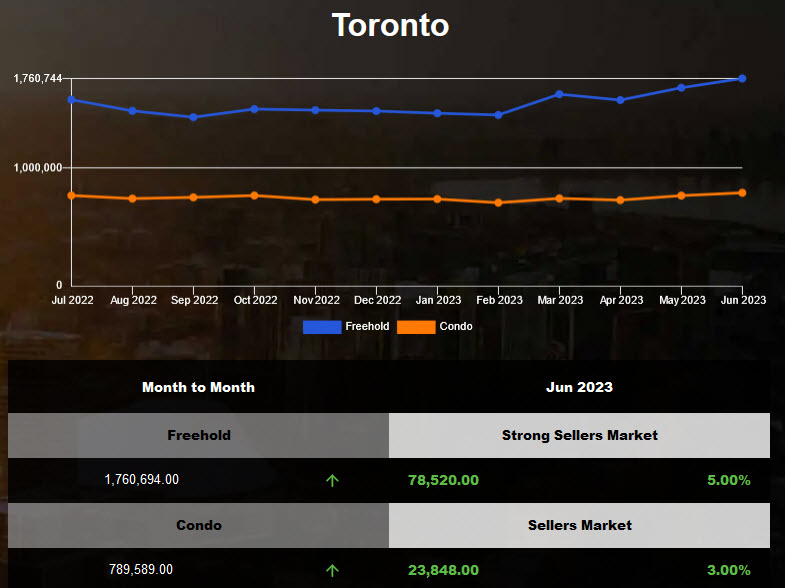
Task: Click the Condo Feb 2023 data point
Action: coord(498,203)
